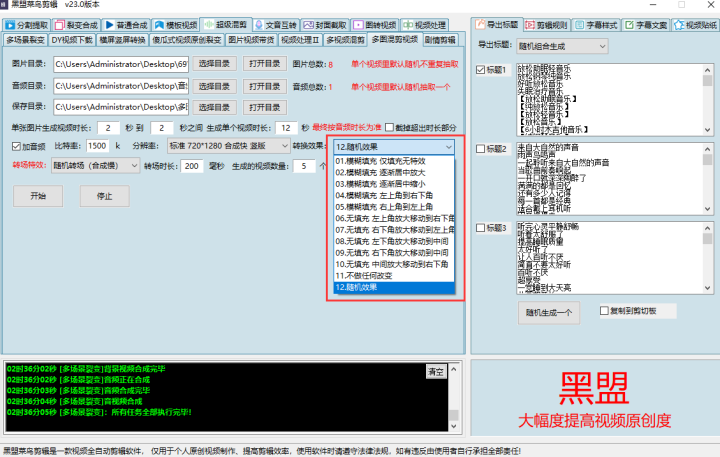Clear the log with 清空 button
Screen dimensions: 720x457
pyautogui.click(x=436, y=372)
